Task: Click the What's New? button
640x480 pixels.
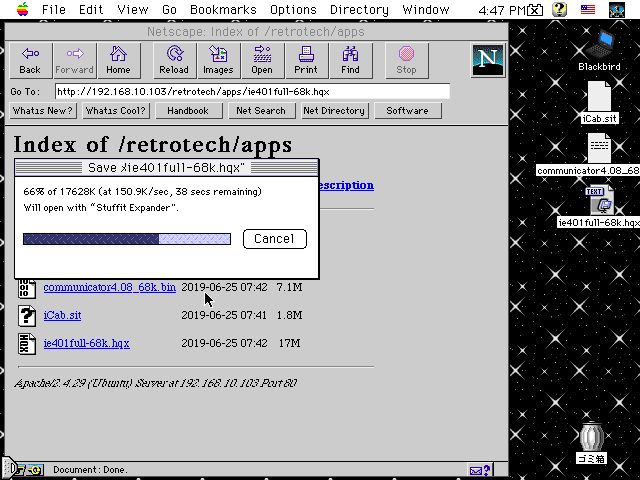Action: tap(43, 111)
